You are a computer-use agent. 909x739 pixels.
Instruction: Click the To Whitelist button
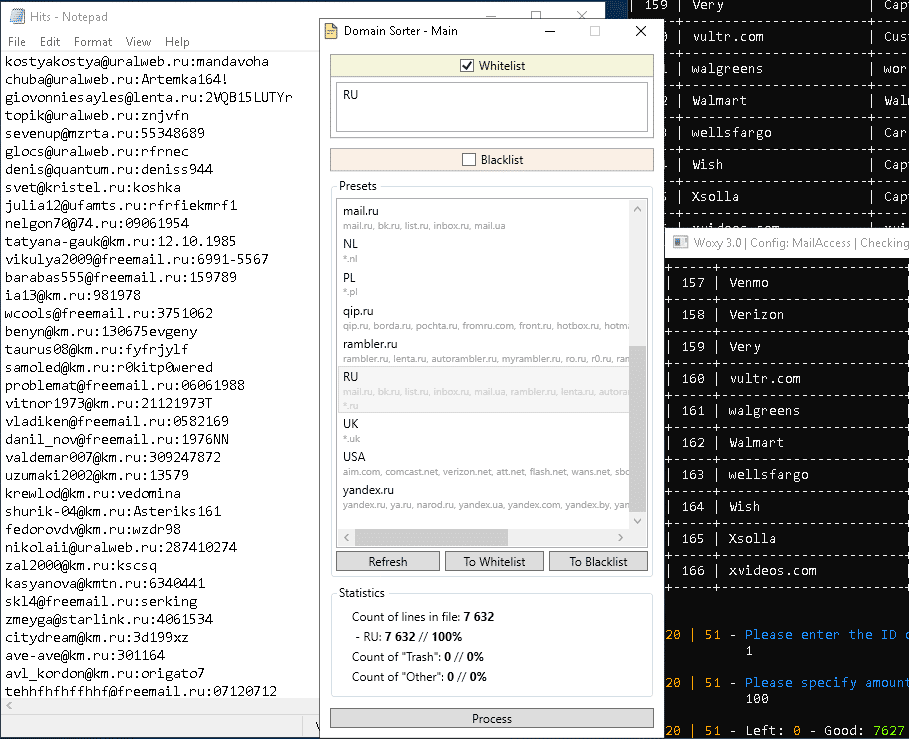point(494,561)
